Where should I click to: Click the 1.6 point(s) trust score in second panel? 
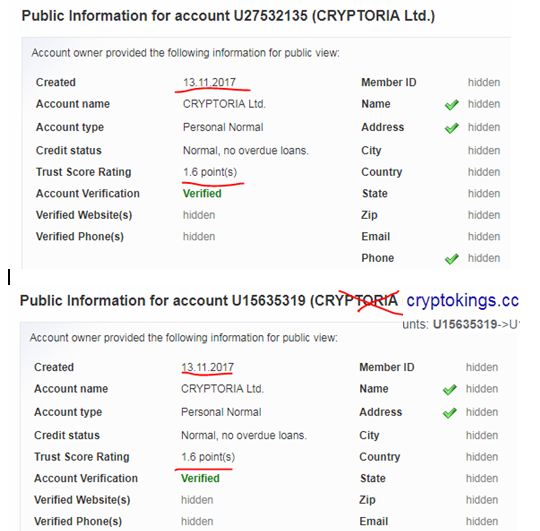(208, 457)
